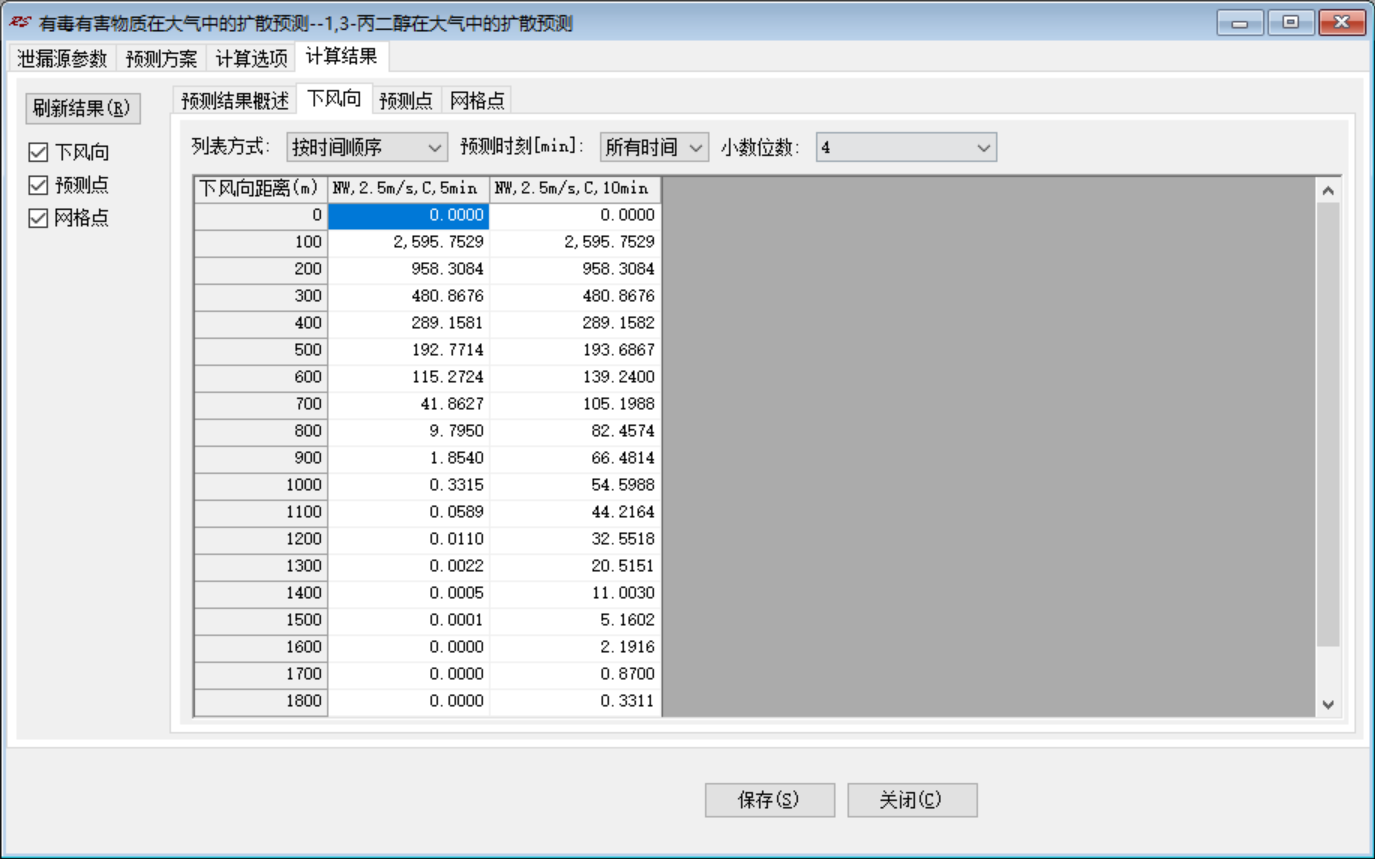Screen dimensions: 1375x859
Task: Toggle the 下风向 checkbox
Action: coord(38,153)
